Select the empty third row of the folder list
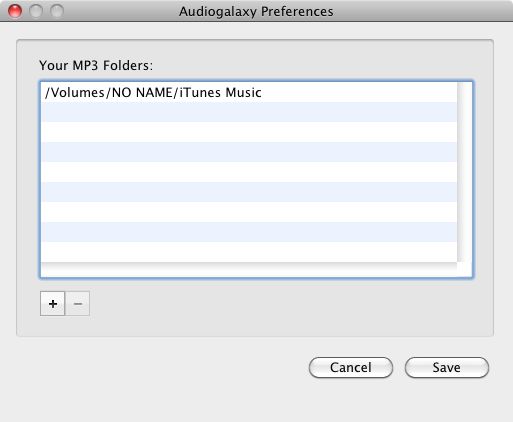 coord(249,132)
